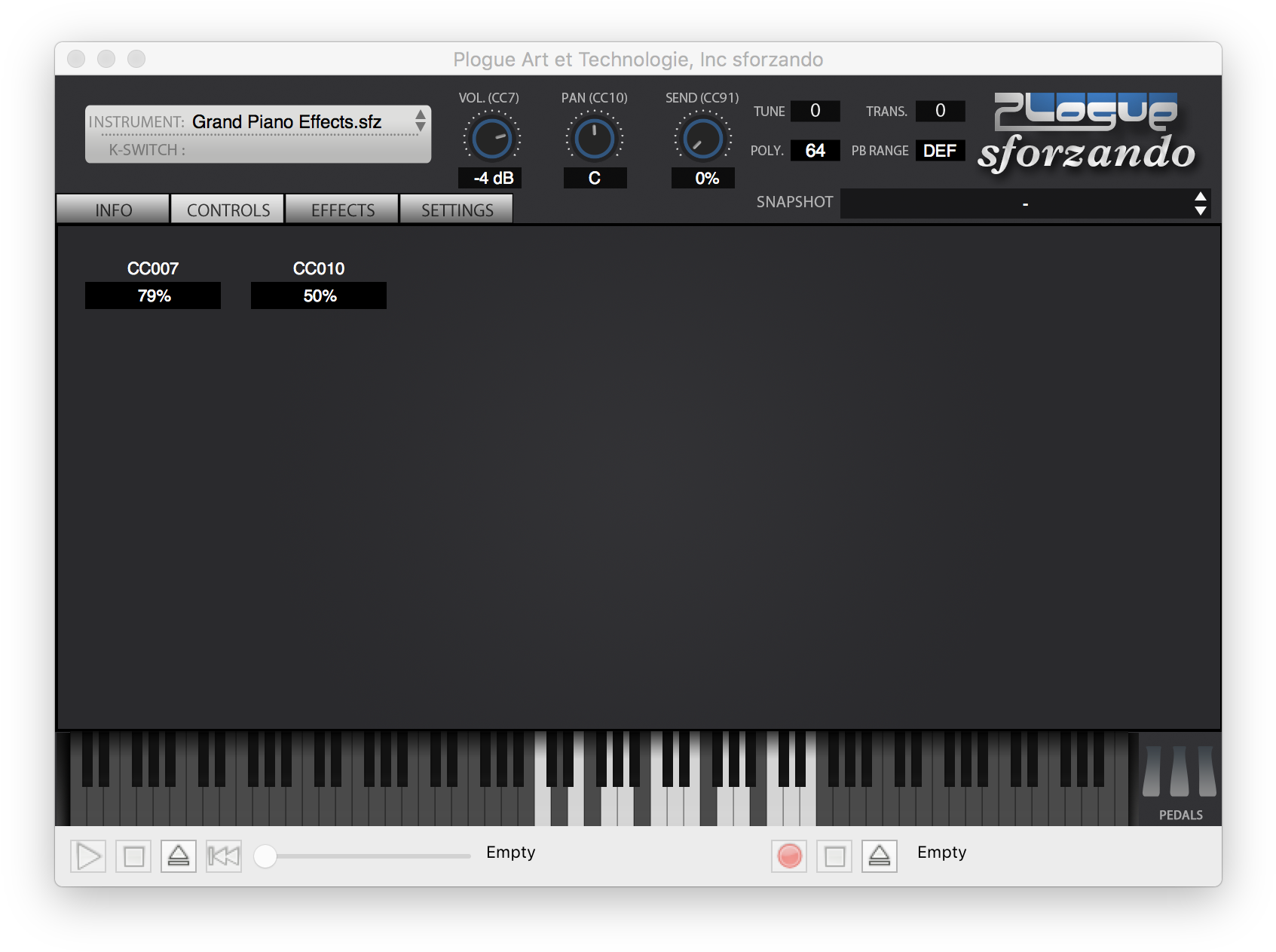Adjust the VOL. (CC7) knob
The width and height of the screenshot is (1276, 952).
pyautogui.click(x=492, y=139)
